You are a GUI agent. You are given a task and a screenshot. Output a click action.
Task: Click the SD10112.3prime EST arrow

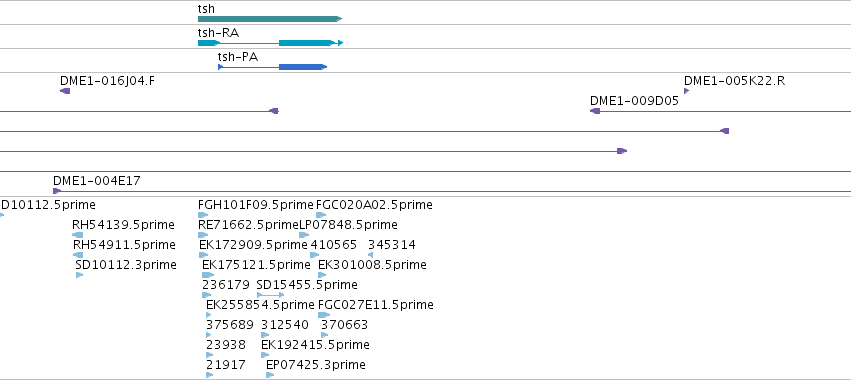tap(79, 275)
